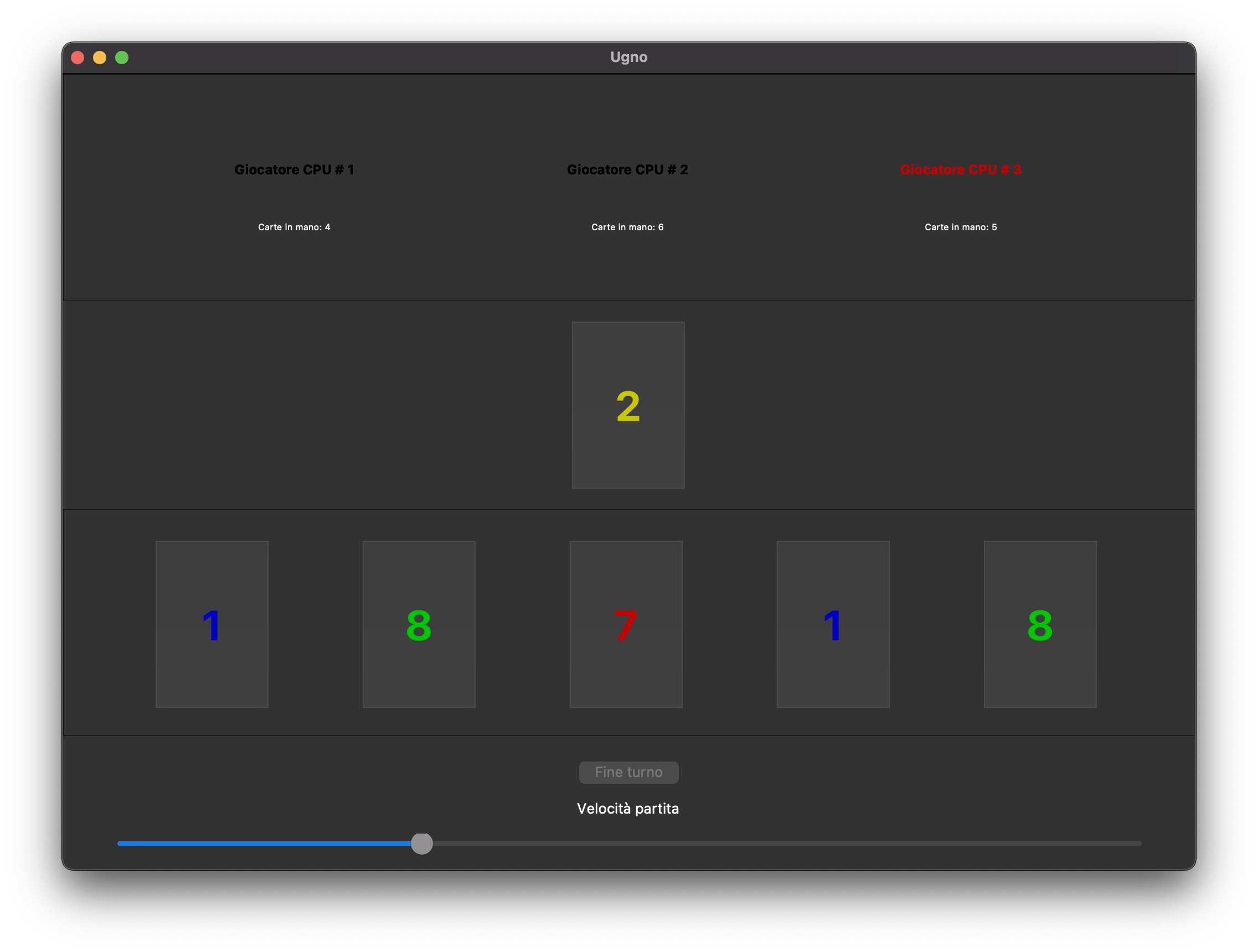Play the red 7 card
Image resolution: width=1258 pixels, height=952 pixels.
[x=626, y=624]
